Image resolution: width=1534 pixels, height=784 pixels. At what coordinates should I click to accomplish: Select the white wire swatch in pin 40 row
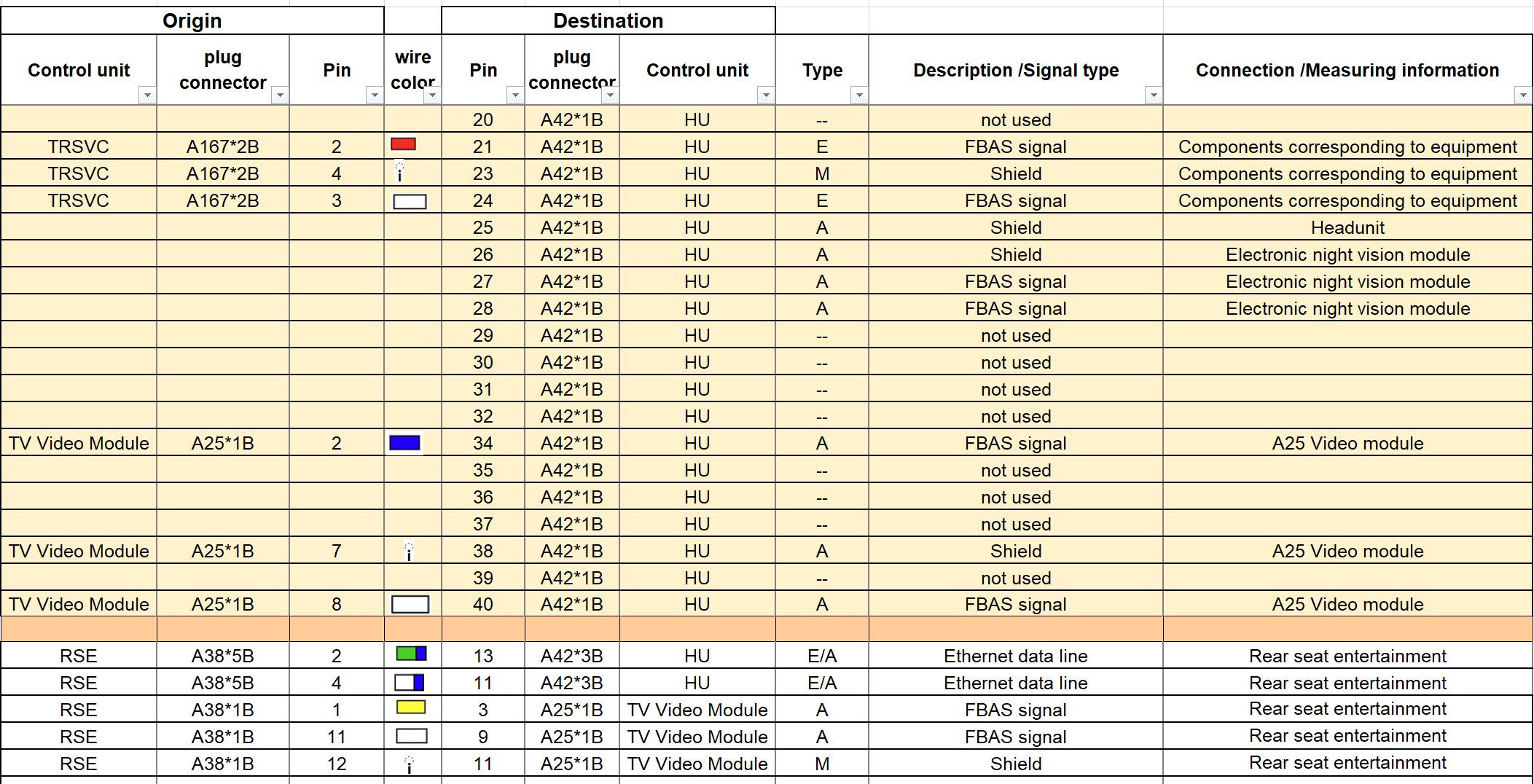click(410, 605)
